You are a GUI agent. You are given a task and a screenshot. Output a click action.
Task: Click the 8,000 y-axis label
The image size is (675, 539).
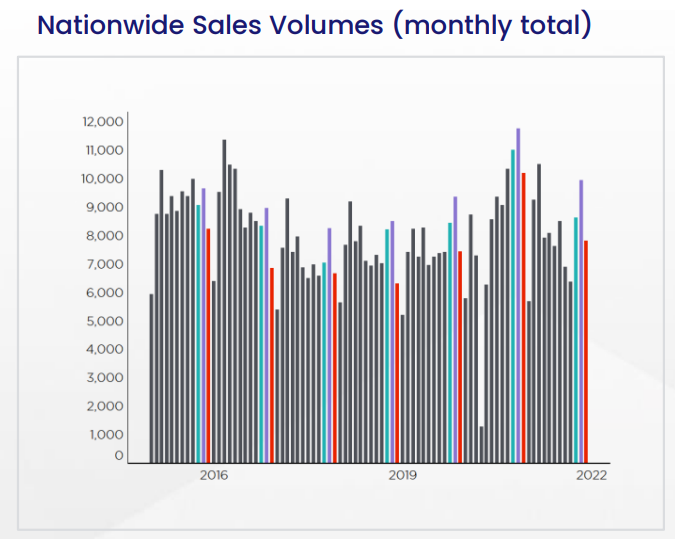(105, 236)
